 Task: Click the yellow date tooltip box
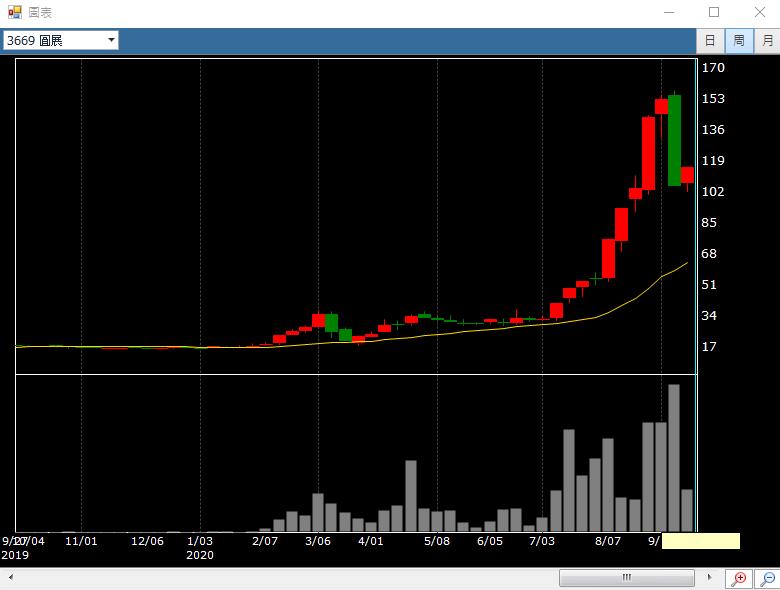click(700, 541)
